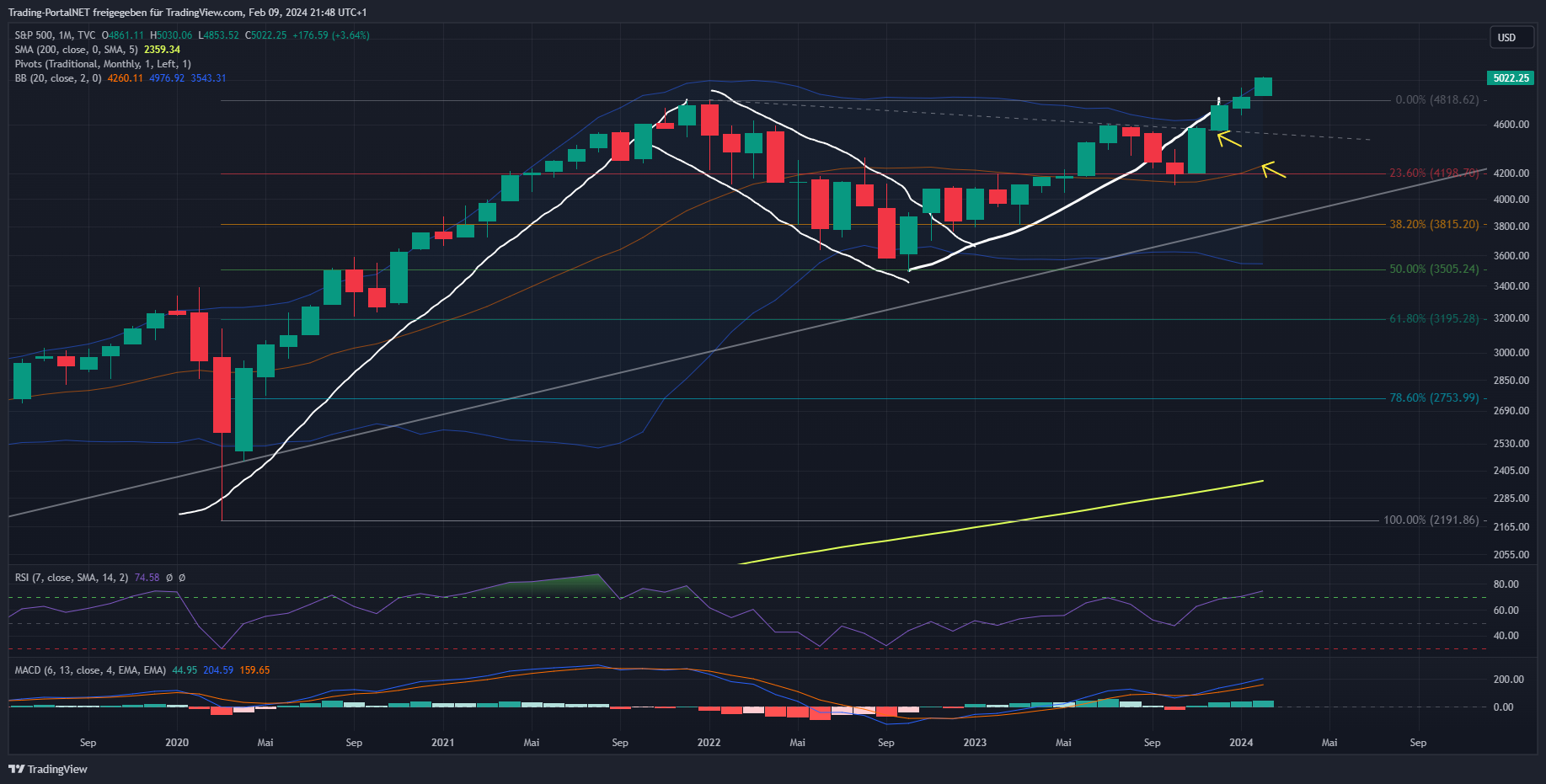This screenshot has width=1546, height=784.
Task: Select the 100.00% (2191.86) Fibonacci label
Action: [x=1431, y=520]
